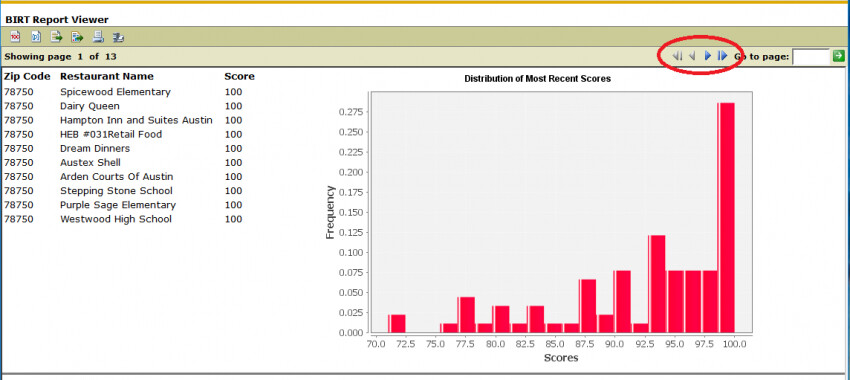850x380 pixels.
Task: Click the print report icon
Action: (x=98, y=37)
